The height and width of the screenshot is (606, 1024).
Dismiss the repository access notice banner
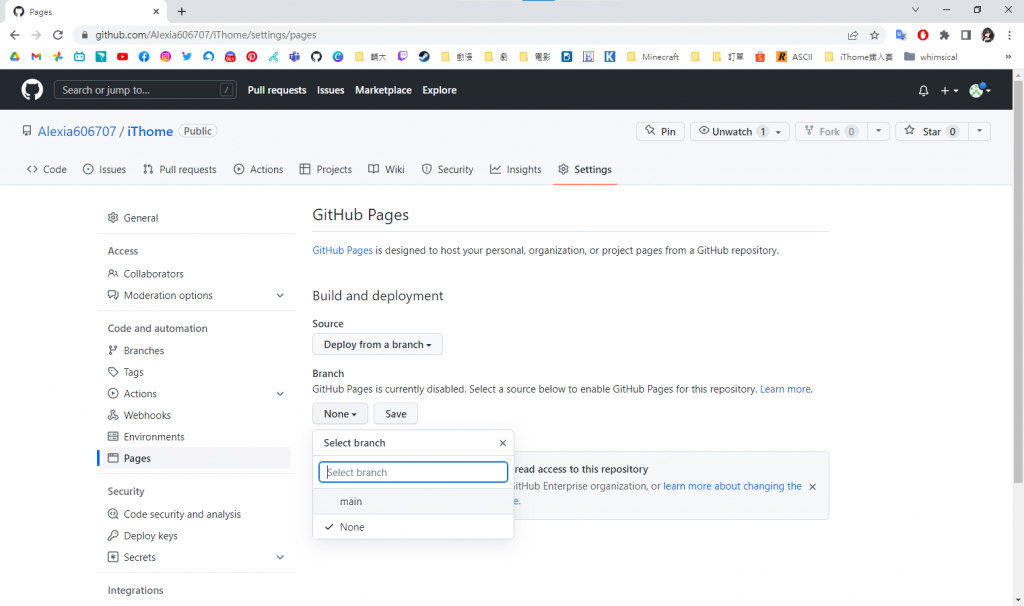(812, 486)
